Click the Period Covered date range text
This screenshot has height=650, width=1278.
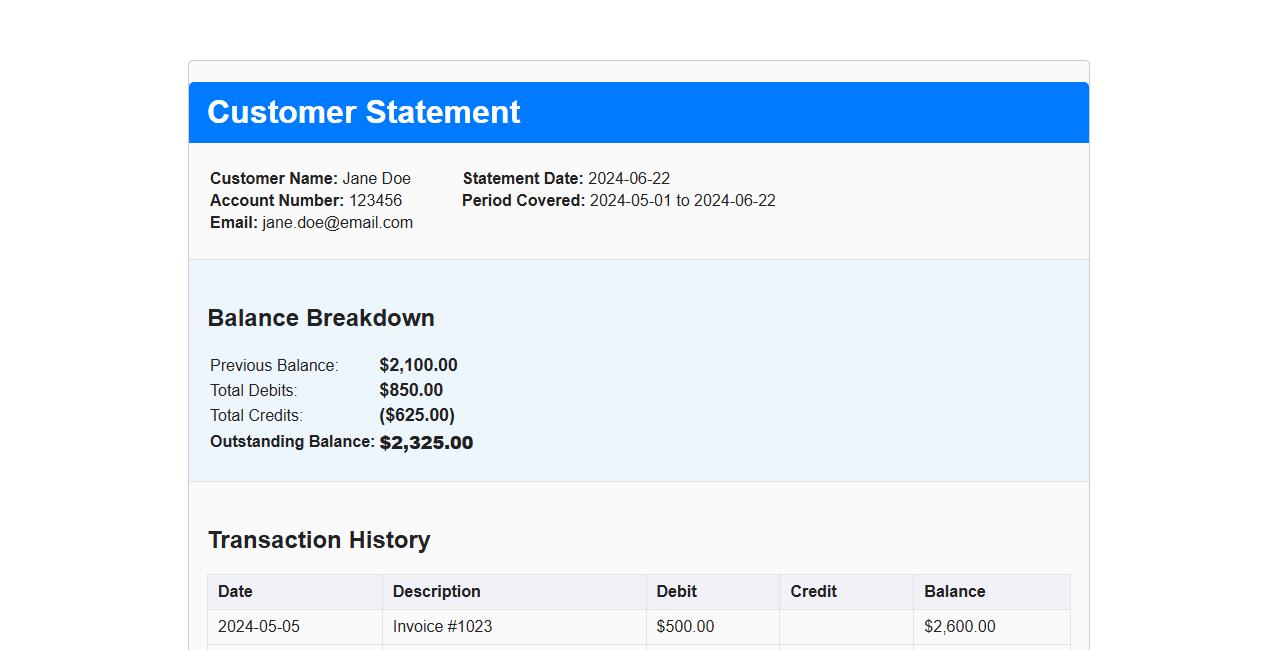tap(682, 200)
